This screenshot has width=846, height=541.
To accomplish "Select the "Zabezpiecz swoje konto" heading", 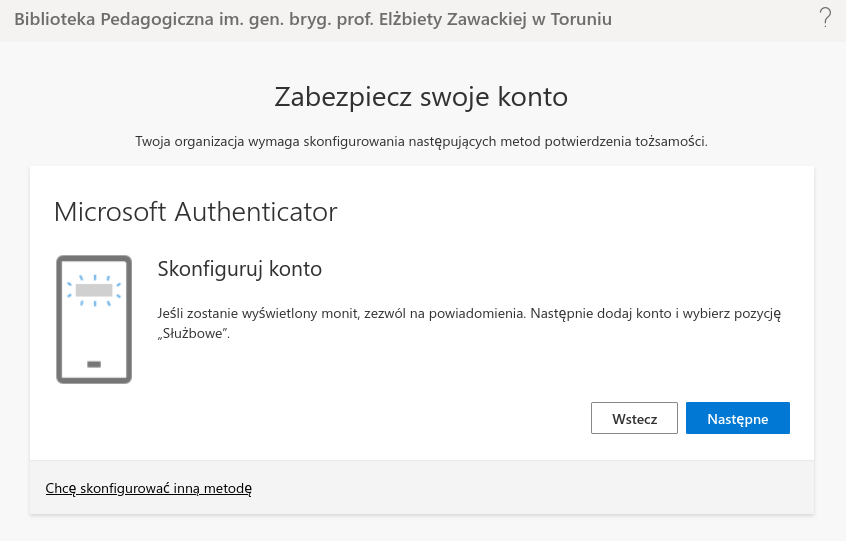I will (x=421, y=97).
